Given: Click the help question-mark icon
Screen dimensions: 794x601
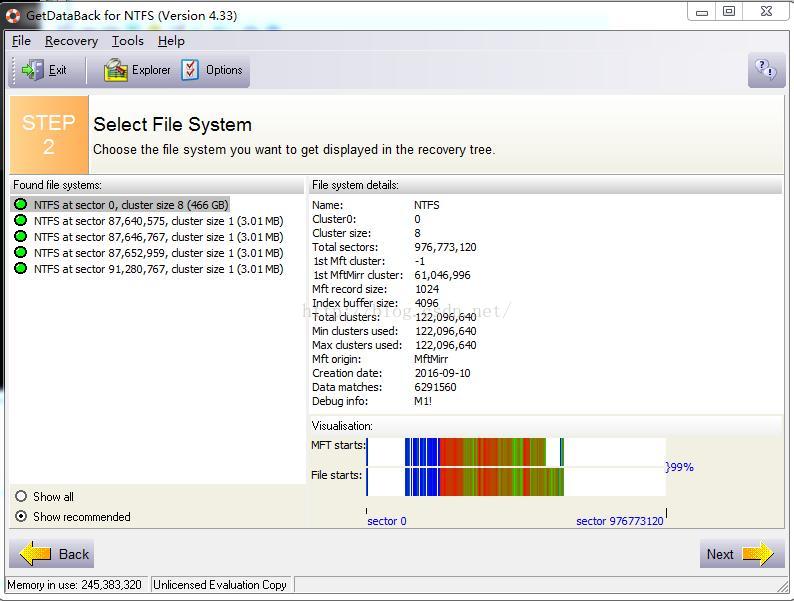Looking at the screenshot, I should click(x=766, y=69).
